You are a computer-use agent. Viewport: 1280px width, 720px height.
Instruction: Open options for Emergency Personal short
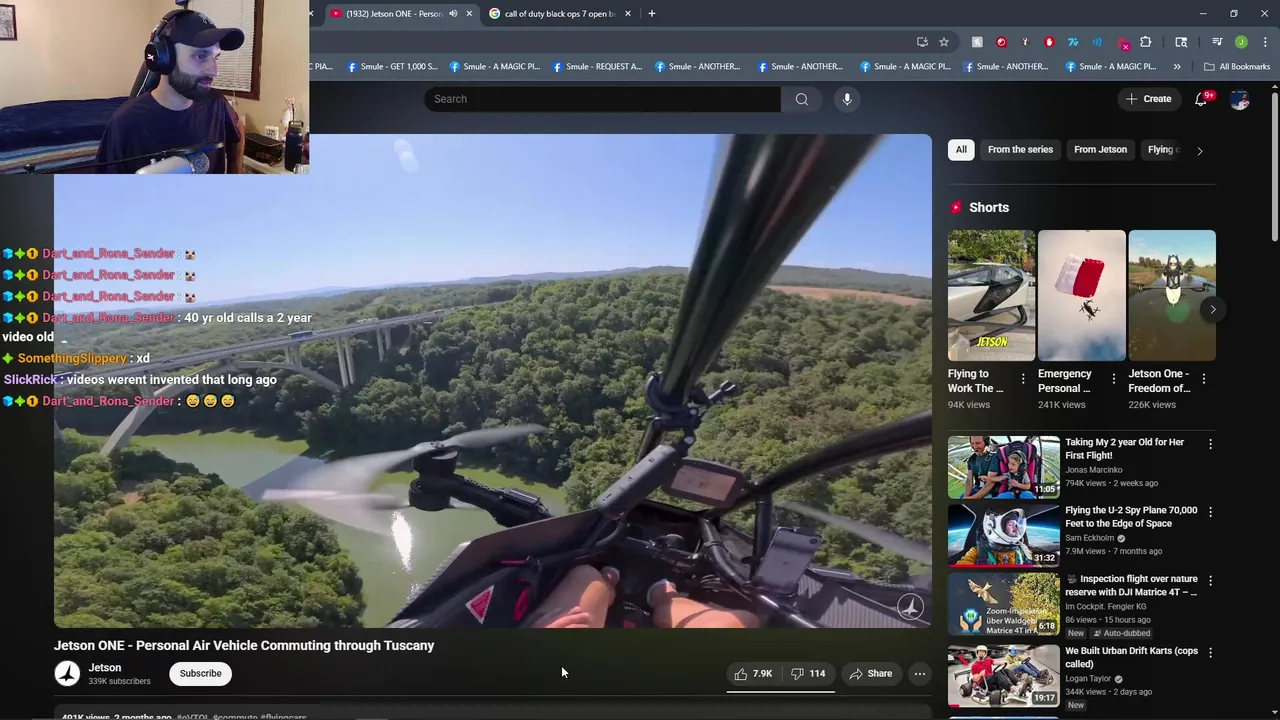[x=1113, y=379]
